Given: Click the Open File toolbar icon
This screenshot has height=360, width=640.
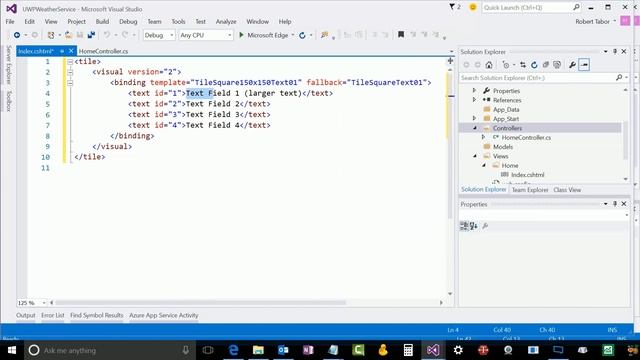Looking at the screenshot, I should point(69,35).
